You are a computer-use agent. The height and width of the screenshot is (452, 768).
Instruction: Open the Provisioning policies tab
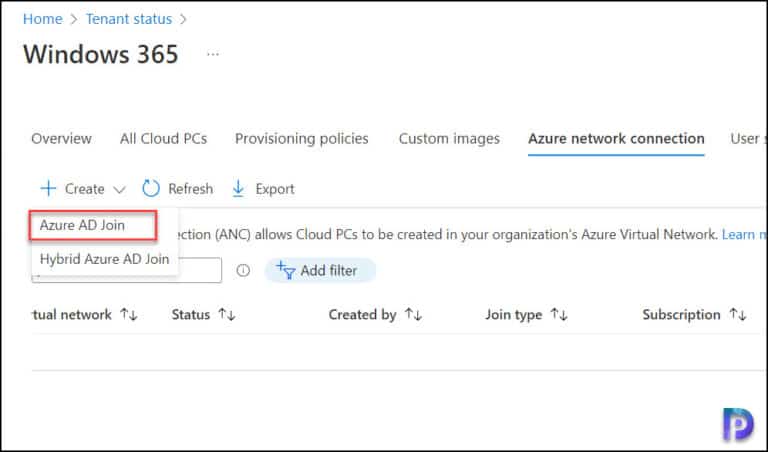(x=302, y=139)
